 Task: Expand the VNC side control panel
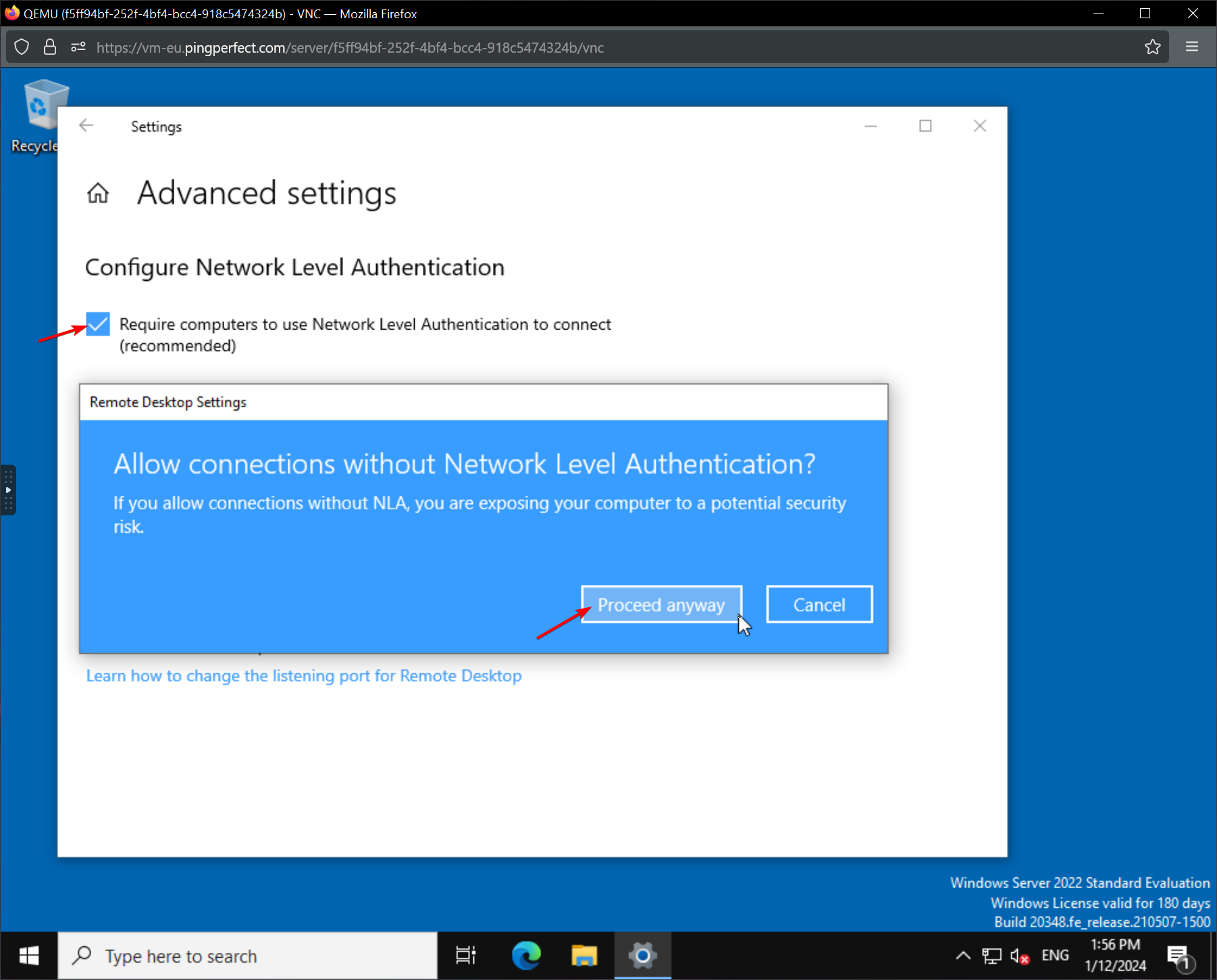click(x=8, y=490)
